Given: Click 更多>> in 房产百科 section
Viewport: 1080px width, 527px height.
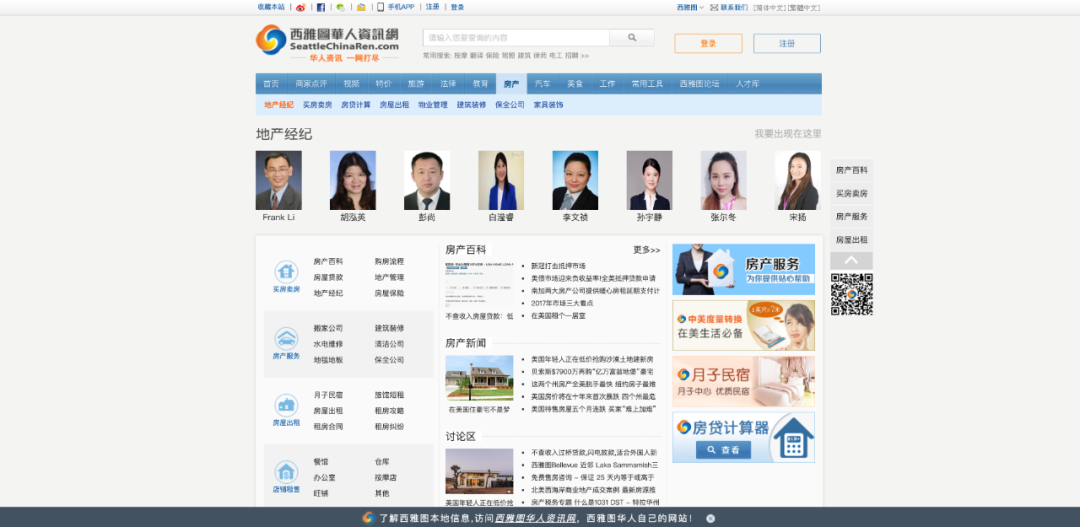Looking at the screenshot, I should coord(646,250).
